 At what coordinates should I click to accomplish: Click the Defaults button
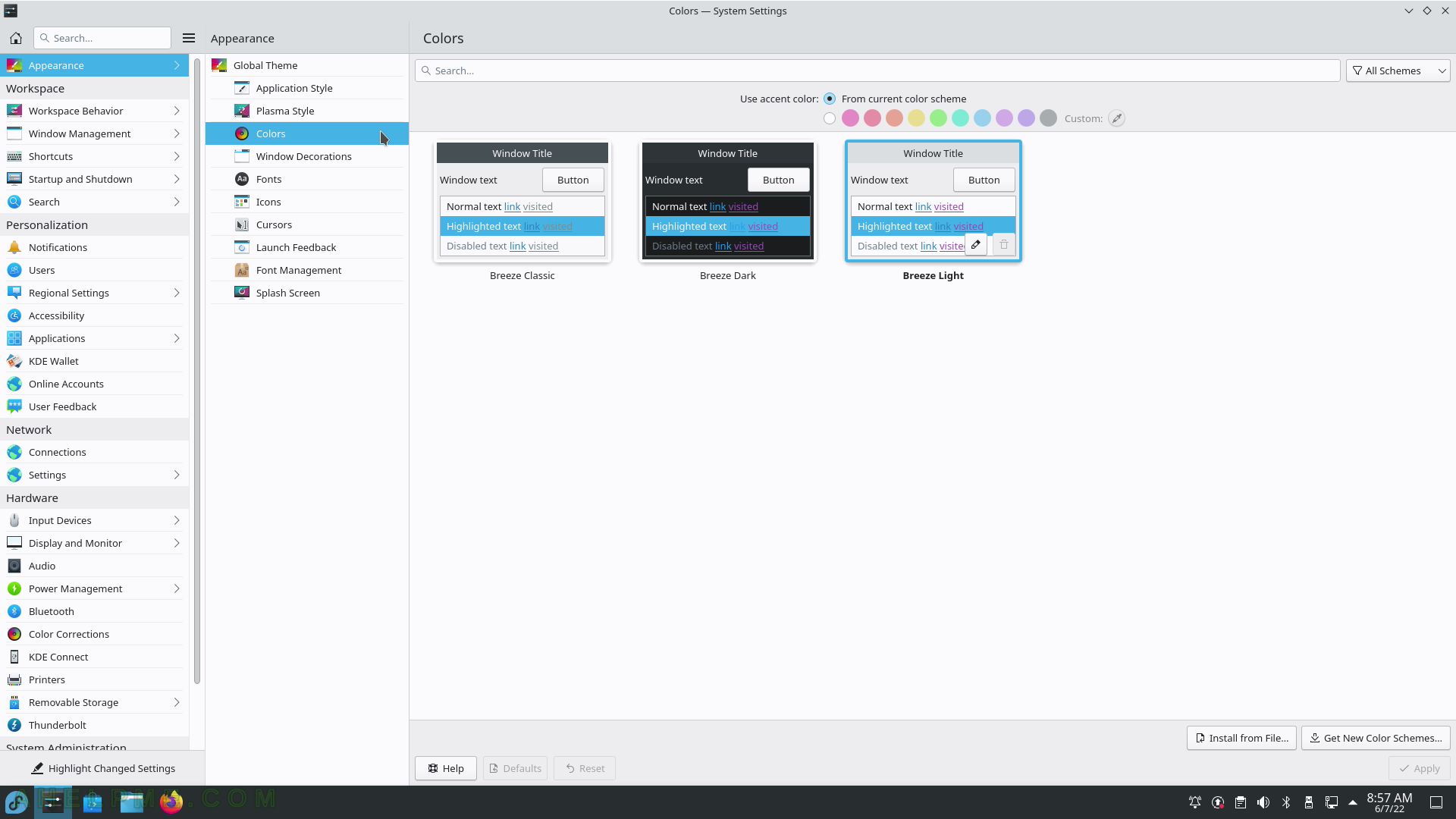click(x=516, y=768)
